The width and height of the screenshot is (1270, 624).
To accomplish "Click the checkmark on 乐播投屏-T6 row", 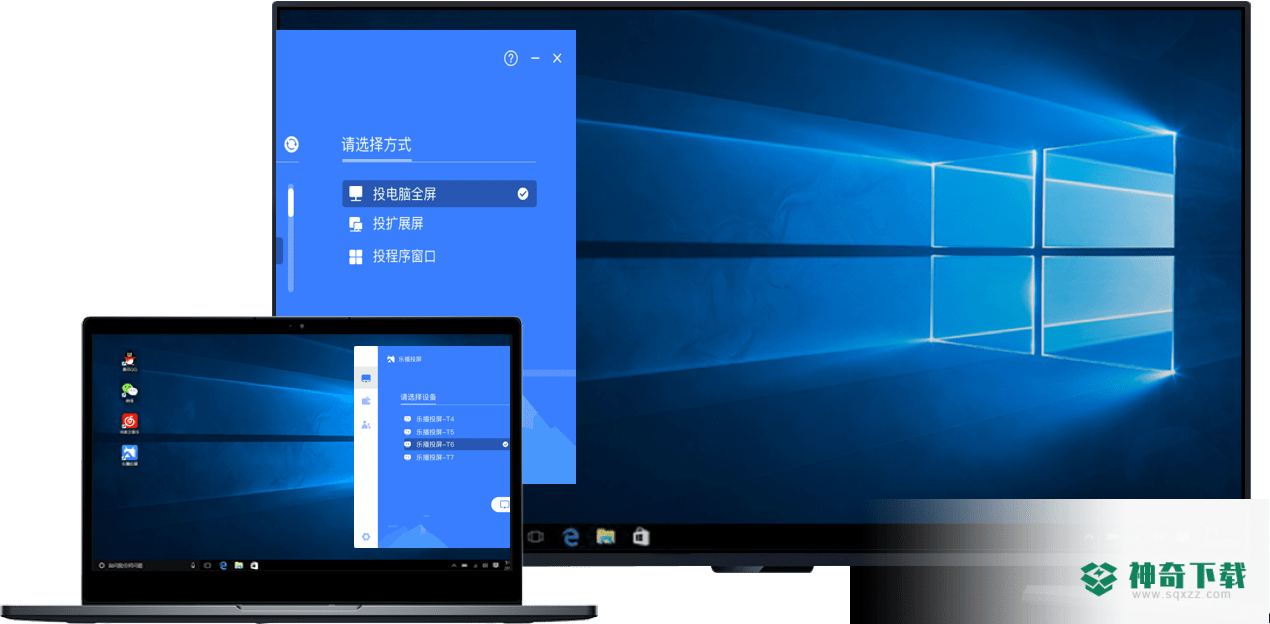I will pyautogui.click(x=505, y=444).
